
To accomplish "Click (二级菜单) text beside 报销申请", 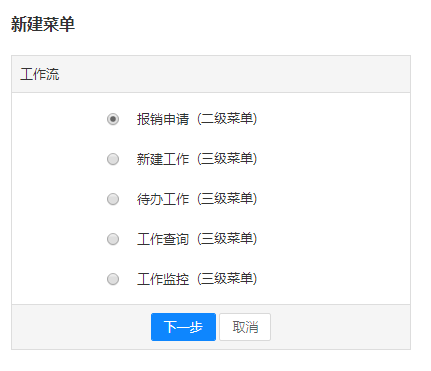I will [227, 119].
